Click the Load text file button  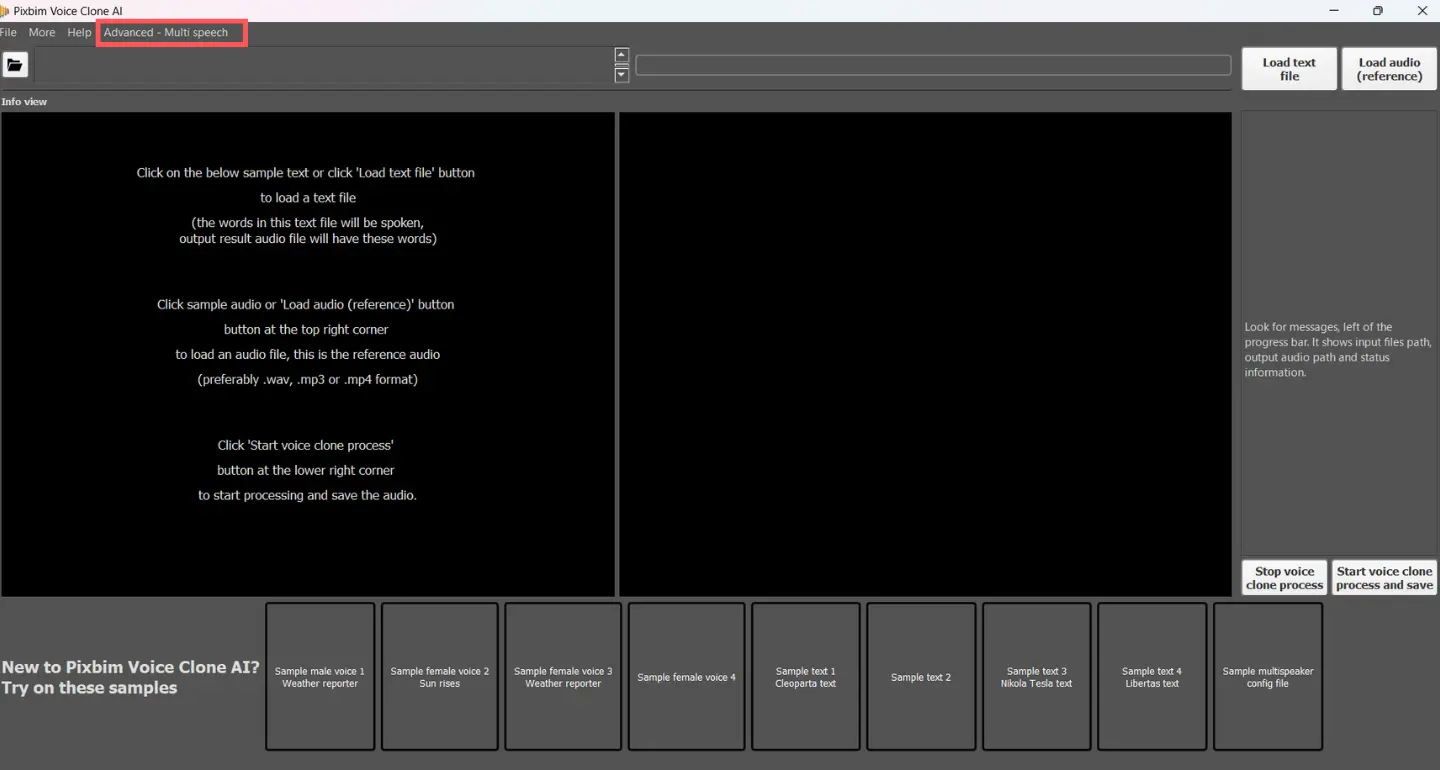point(1289,69)
